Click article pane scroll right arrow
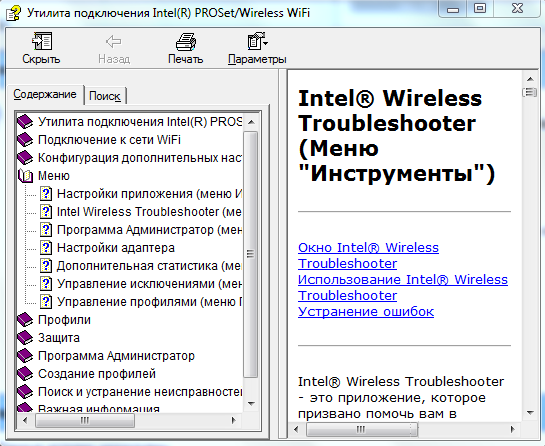This screenshot has width=545, height=446. [513, 429]
